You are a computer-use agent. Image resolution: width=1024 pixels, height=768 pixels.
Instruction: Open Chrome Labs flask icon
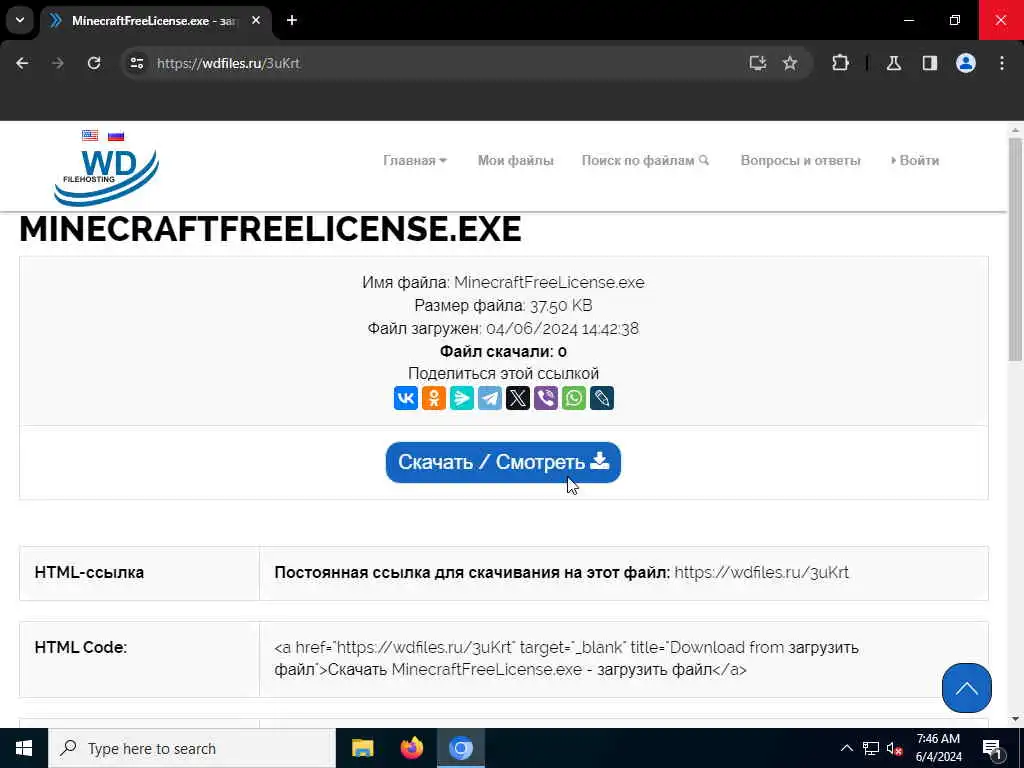894,63
